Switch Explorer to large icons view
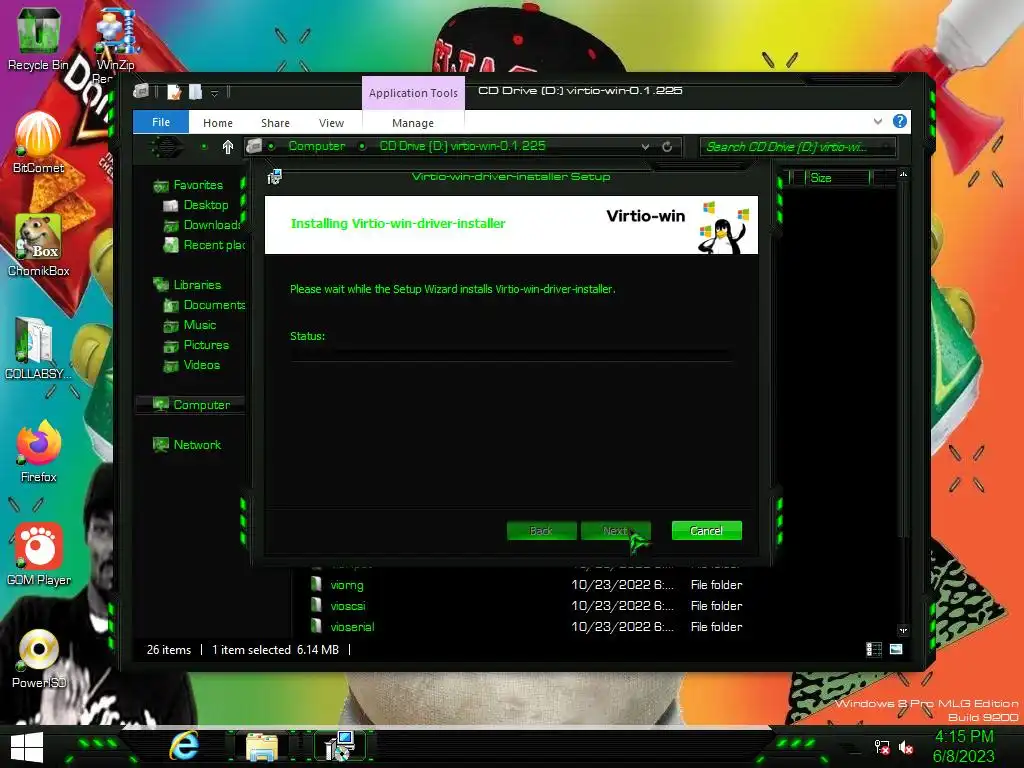Screen dimensions: 1024x768 (x=896, y=649)
